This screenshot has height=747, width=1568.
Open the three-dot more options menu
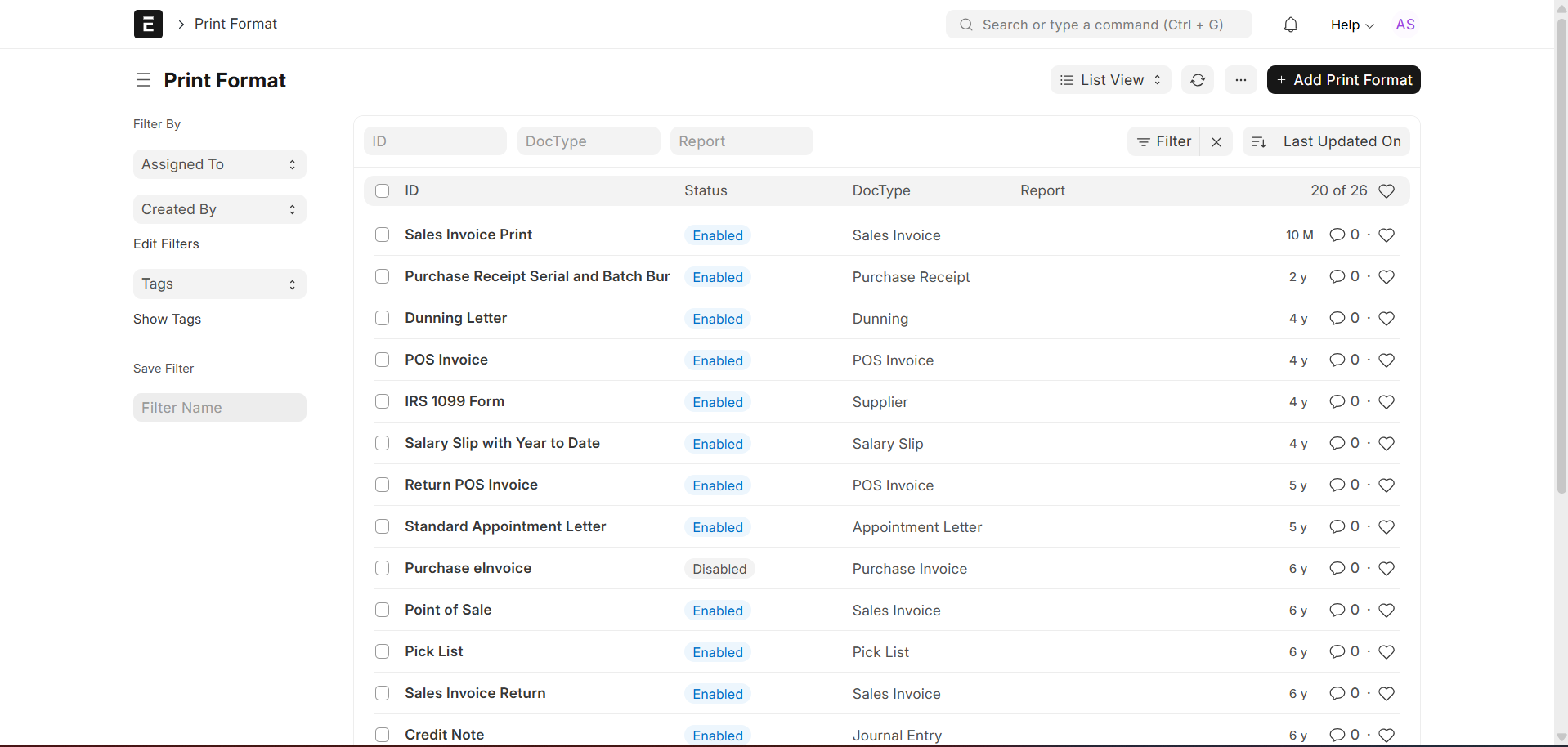[x=1240, y=80]
